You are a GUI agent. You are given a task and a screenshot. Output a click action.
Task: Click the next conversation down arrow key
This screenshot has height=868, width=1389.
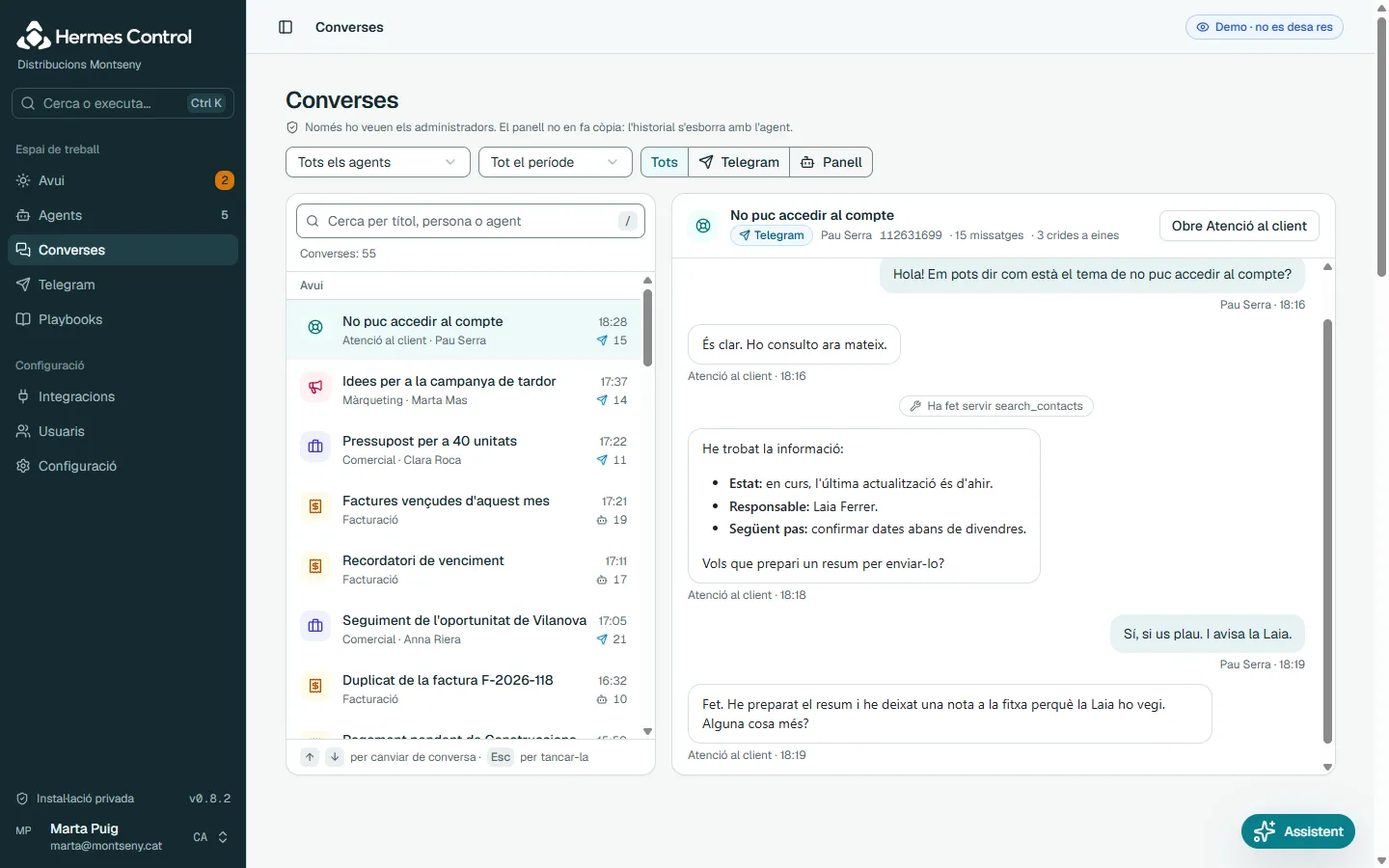click(x=334, y=757)
